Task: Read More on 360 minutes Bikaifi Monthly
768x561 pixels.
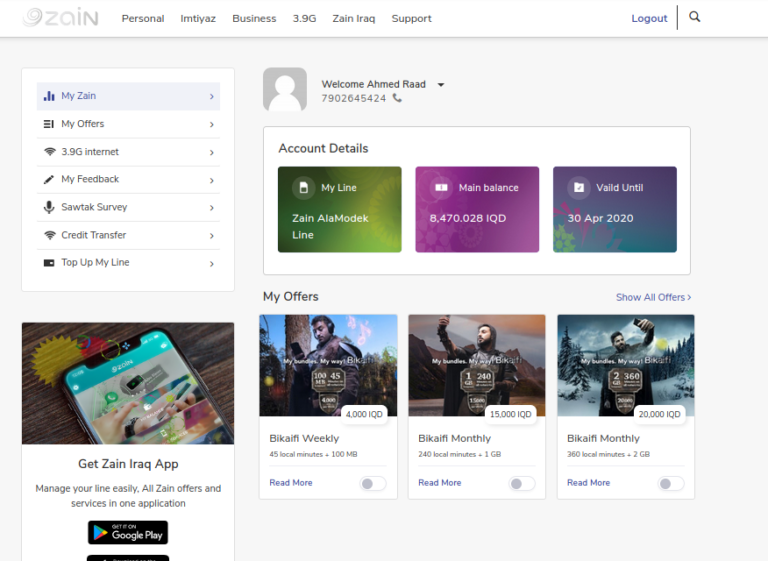Action: tap(589, 483)
